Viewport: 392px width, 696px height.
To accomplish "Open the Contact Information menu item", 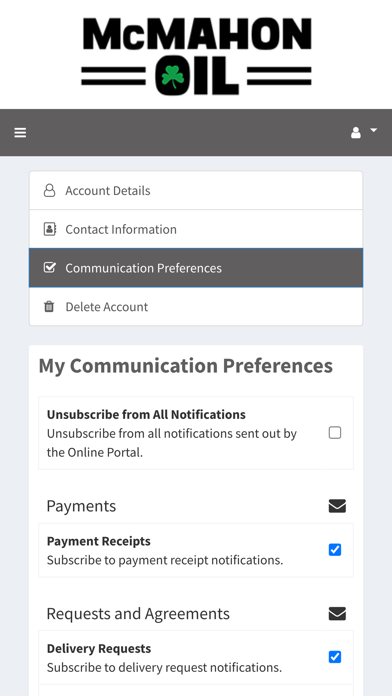I will coord(196,229).
